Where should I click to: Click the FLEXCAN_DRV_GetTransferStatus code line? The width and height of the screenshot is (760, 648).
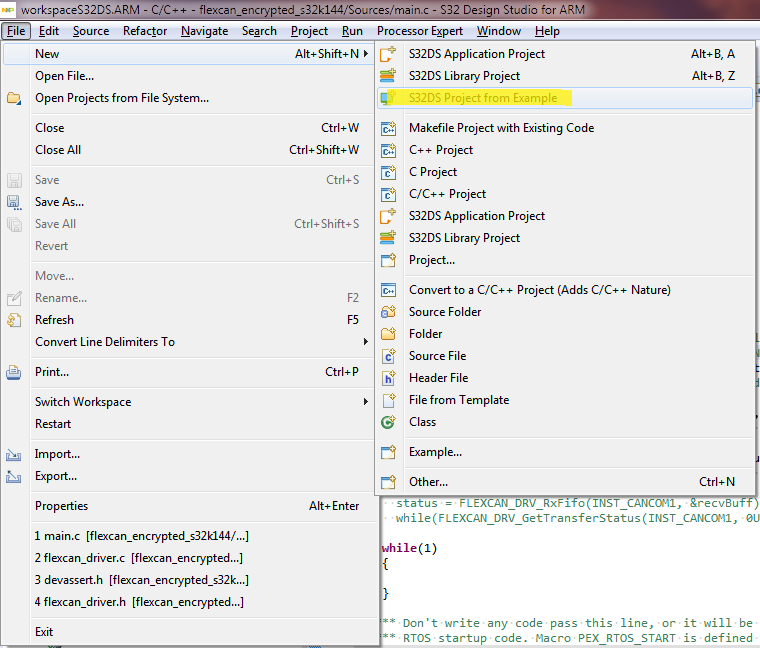coord(577,518)
